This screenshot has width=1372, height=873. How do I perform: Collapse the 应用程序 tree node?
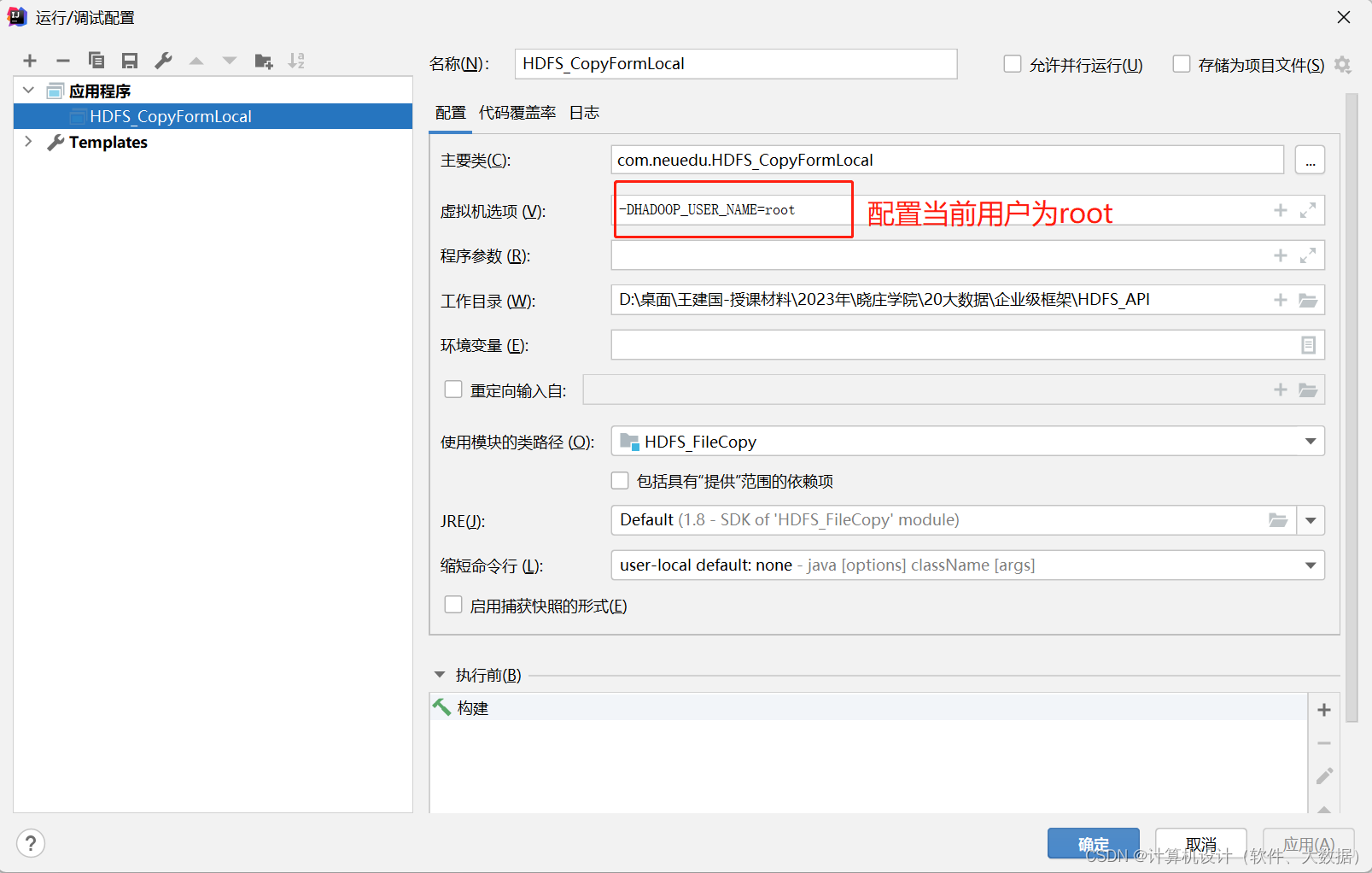pyautogui.click(x=28, y=91)
